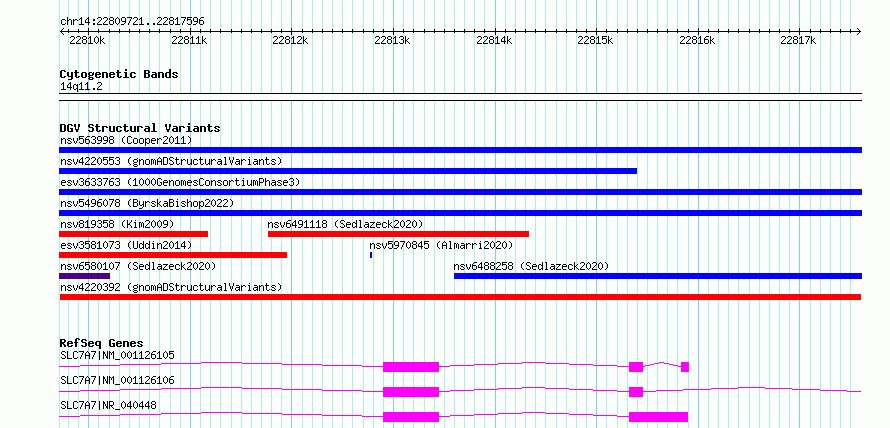This screenshot has width=890, height=428.
Task: Click the SLC7A7|NR_040448 transcript label
Action: (108, 405)
